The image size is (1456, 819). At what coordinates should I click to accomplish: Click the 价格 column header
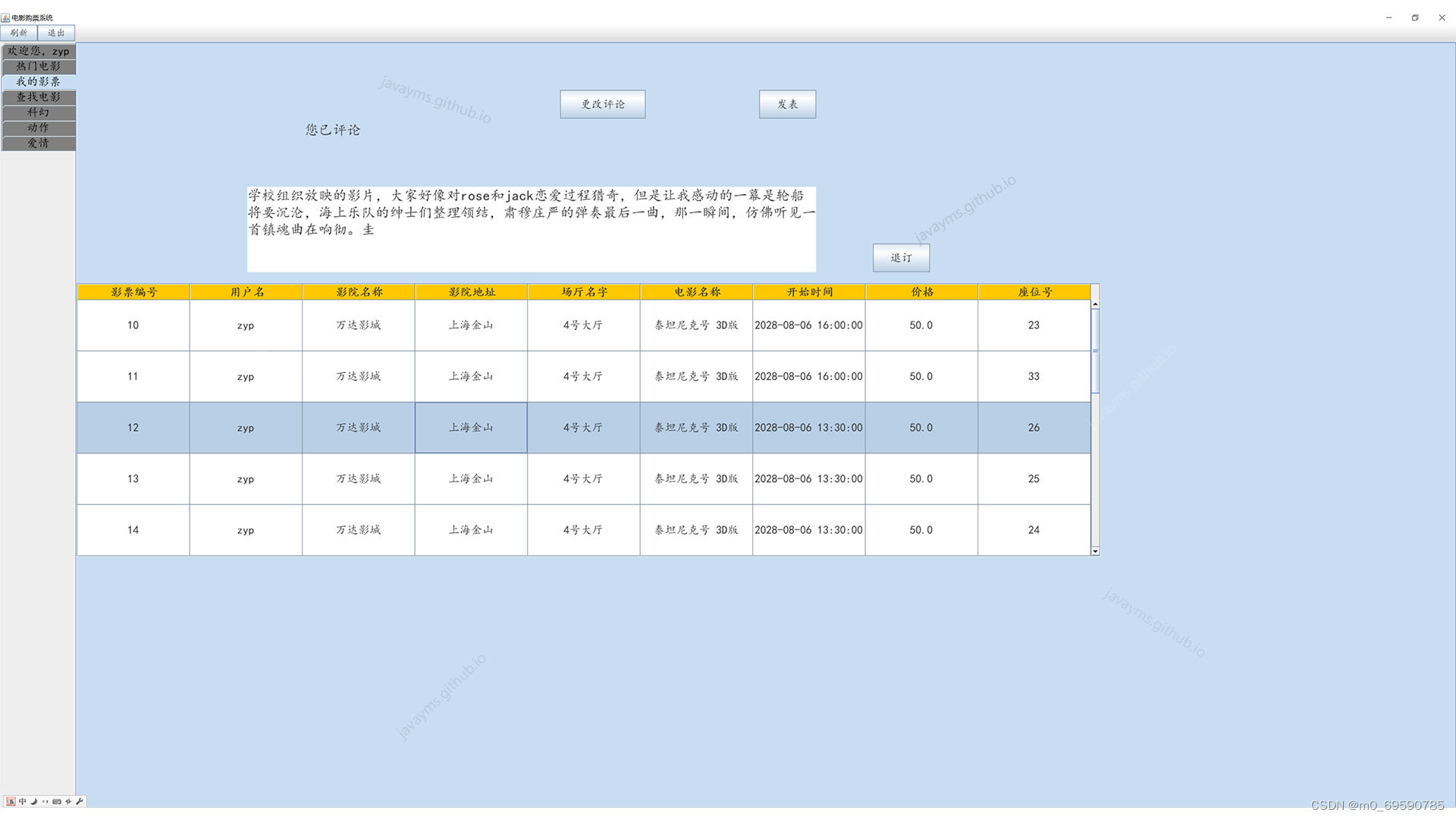[922, 292]
